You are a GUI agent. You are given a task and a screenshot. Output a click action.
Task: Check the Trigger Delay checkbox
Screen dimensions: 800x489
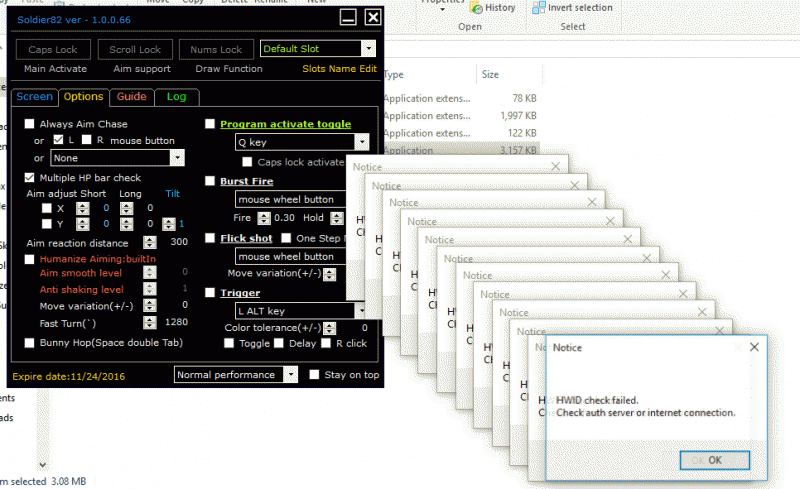[x=279, y=343]
